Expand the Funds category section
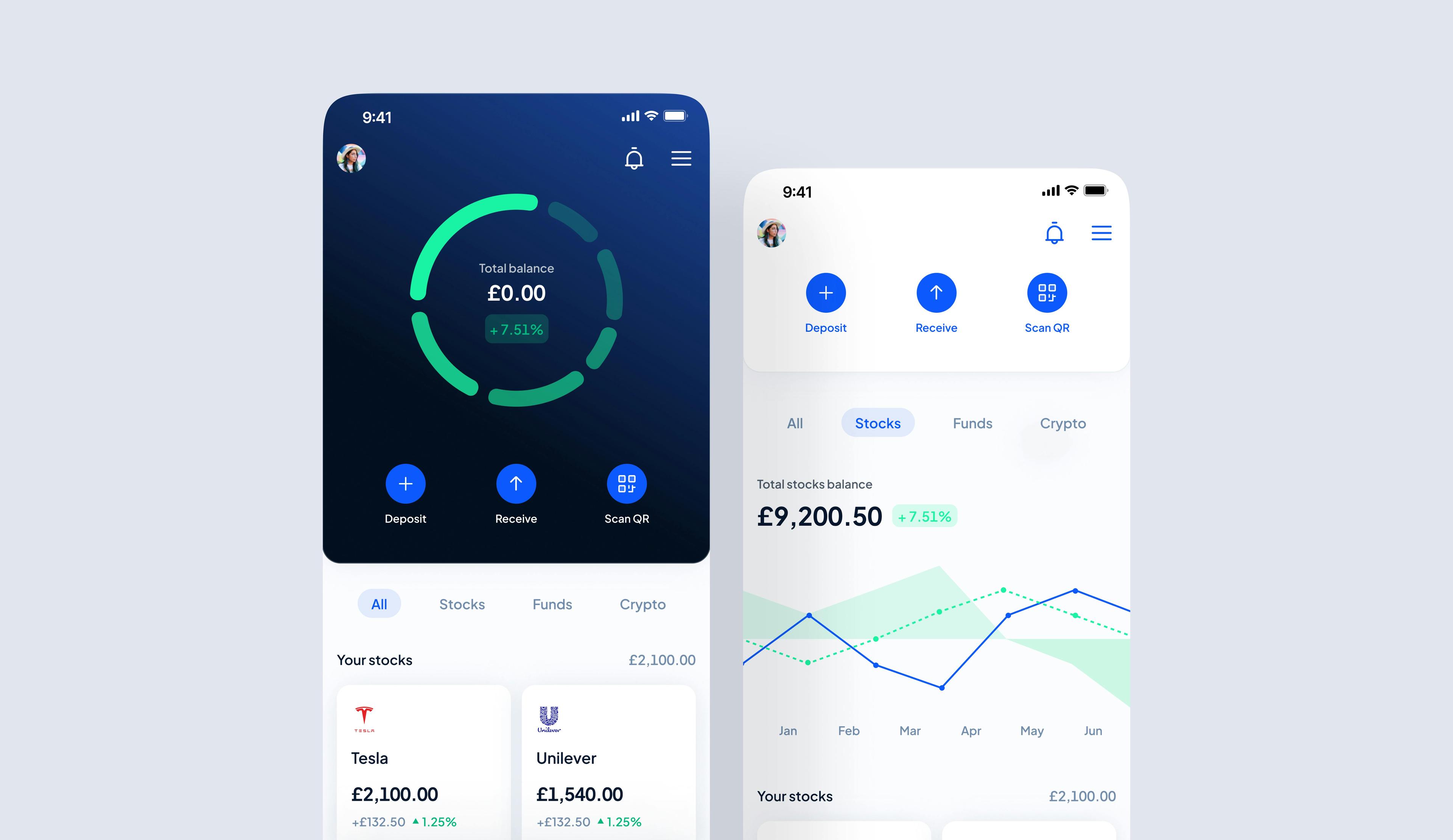Screen dimensions: 1453x840 (x=971, y=422)
